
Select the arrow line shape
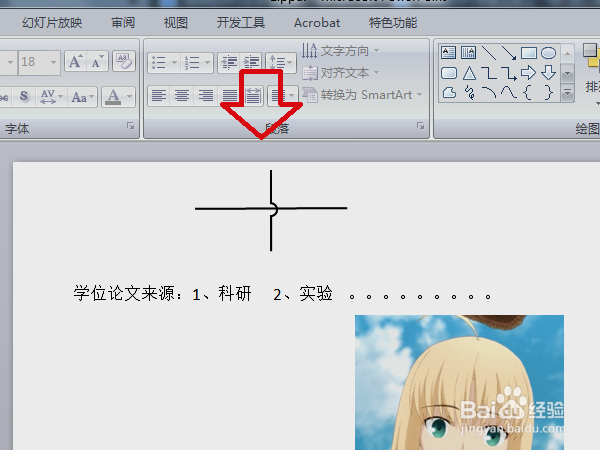click(509, 53)
